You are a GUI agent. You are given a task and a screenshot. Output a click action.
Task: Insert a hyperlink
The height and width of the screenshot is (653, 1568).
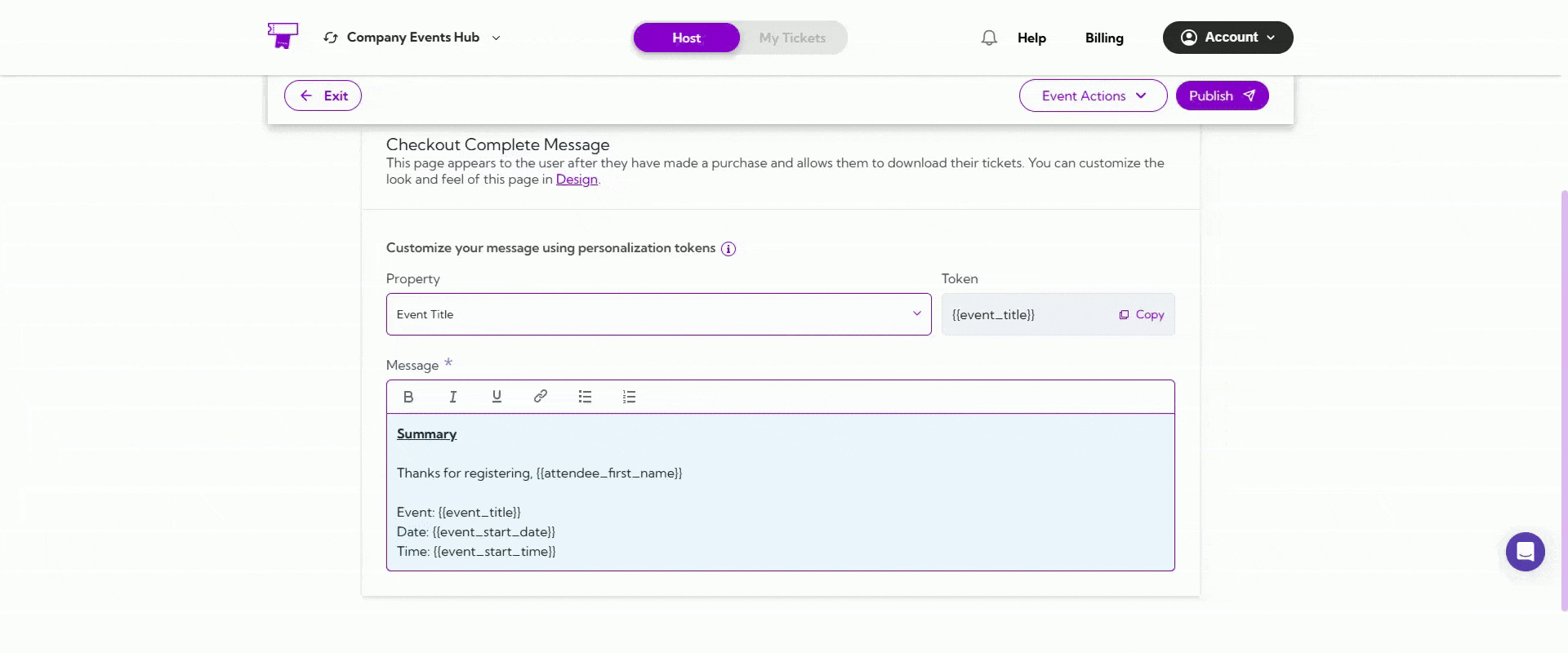coord(540,397)
